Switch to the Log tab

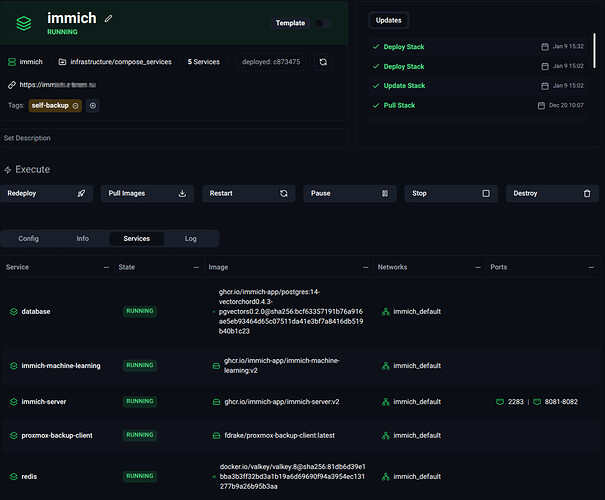(190, 239)
